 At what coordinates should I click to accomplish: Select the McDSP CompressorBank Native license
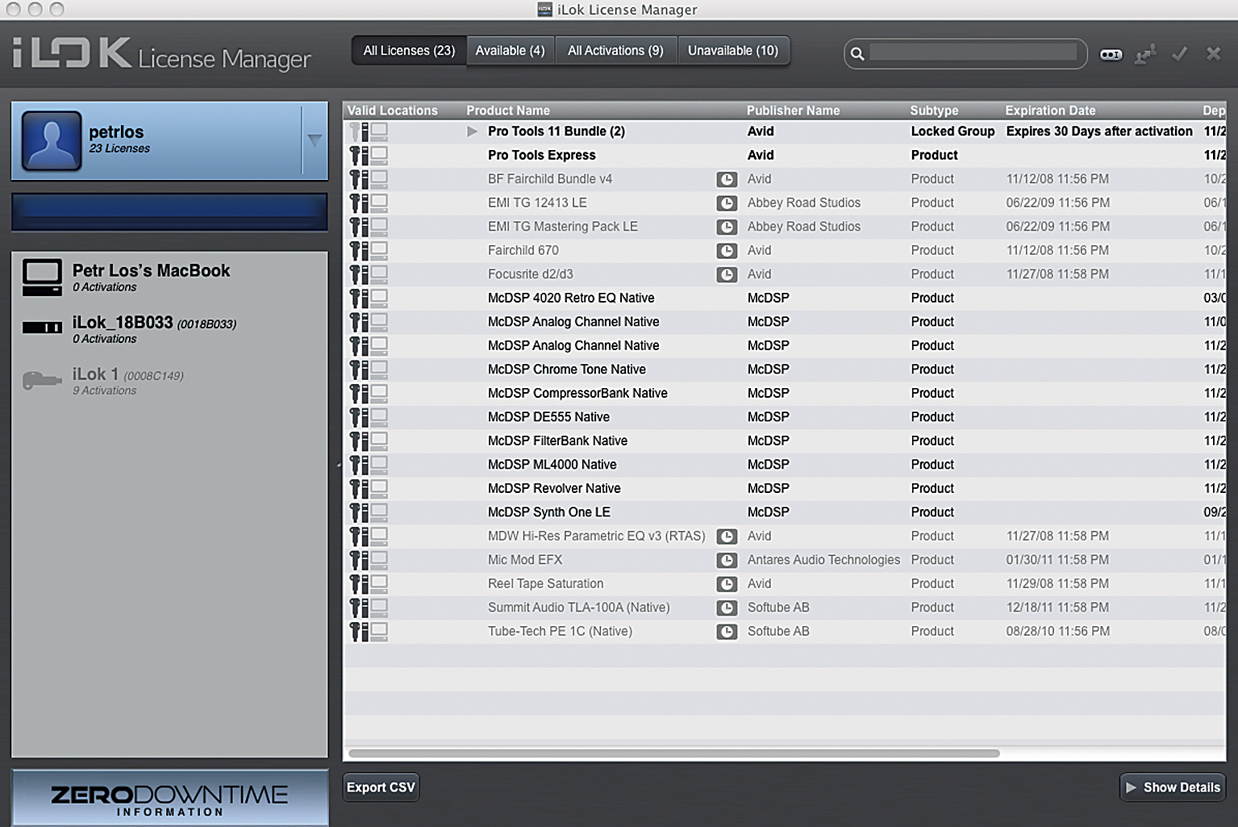[784, 393]
